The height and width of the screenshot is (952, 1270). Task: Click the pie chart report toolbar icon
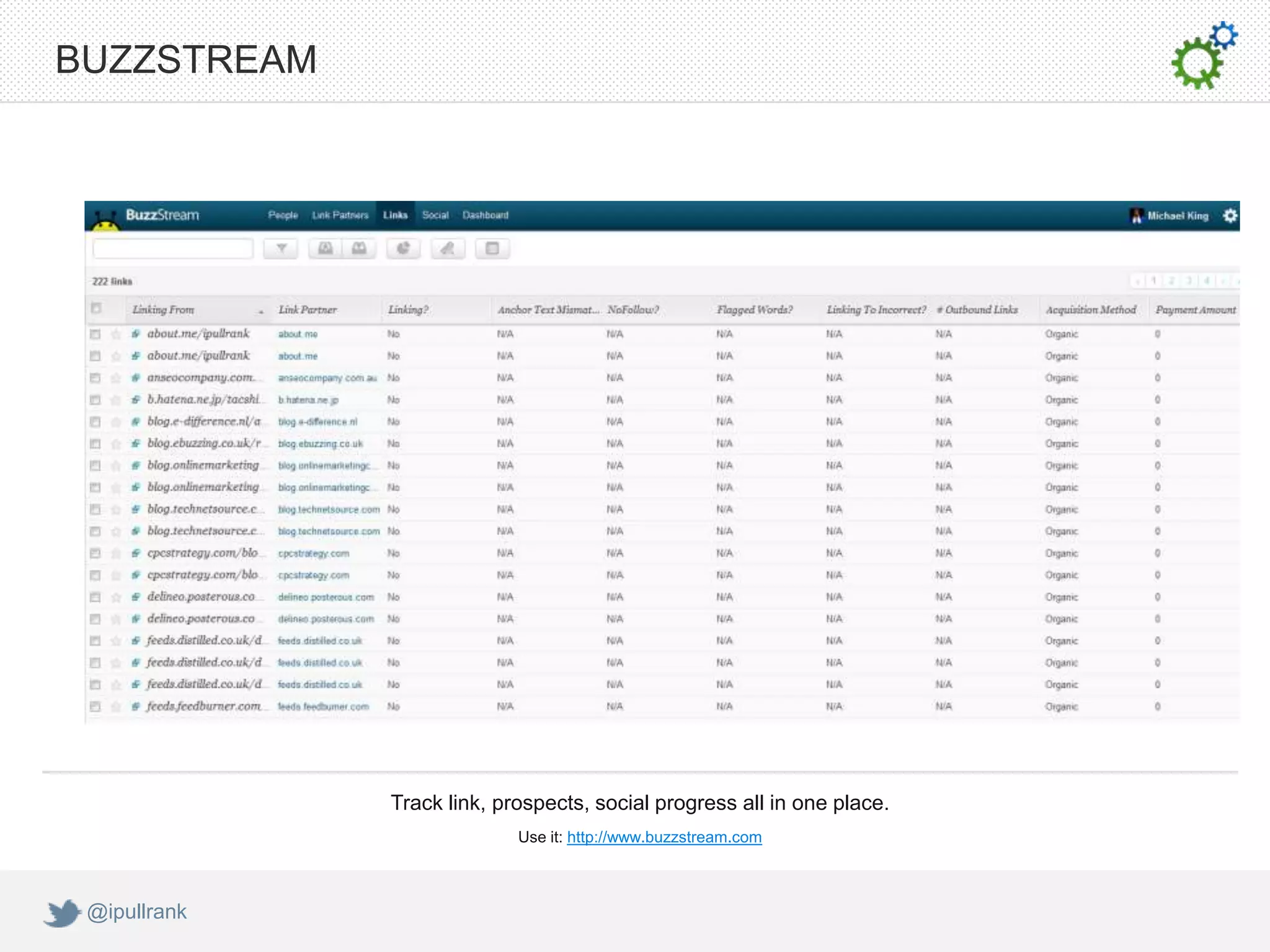click(x=403, y=249)
